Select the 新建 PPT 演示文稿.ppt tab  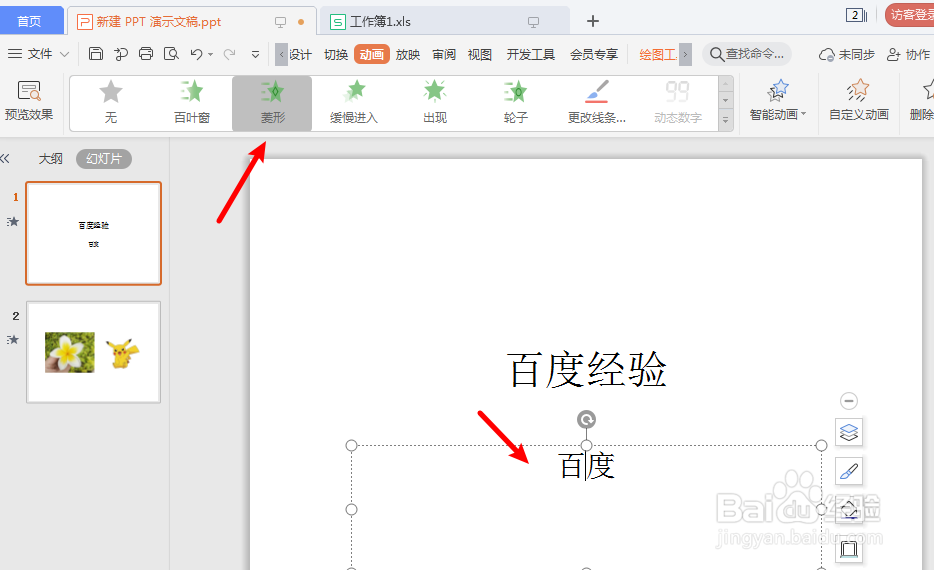coord(192,21)
